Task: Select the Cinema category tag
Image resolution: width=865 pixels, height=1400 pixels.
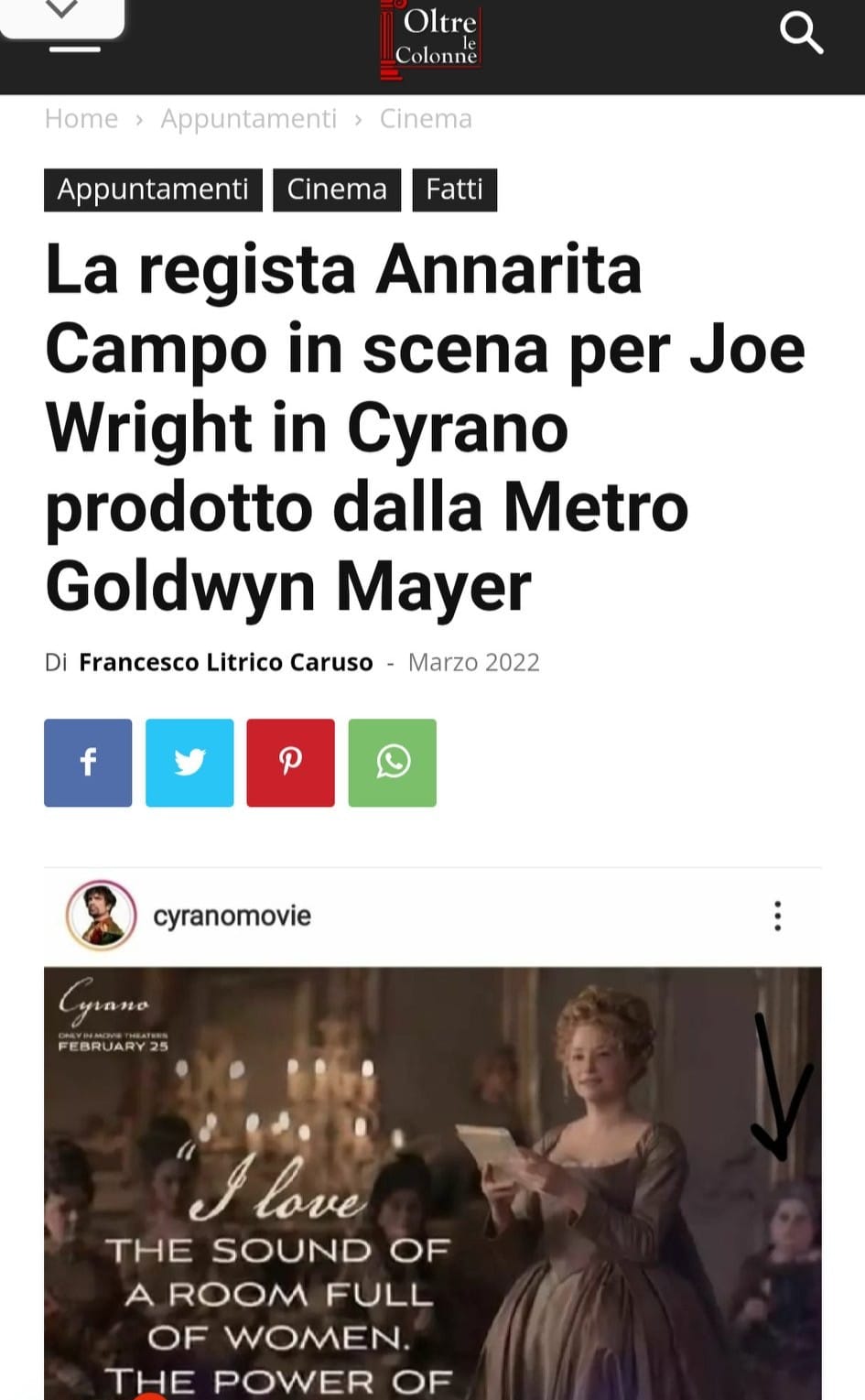Action: point(337,190)
